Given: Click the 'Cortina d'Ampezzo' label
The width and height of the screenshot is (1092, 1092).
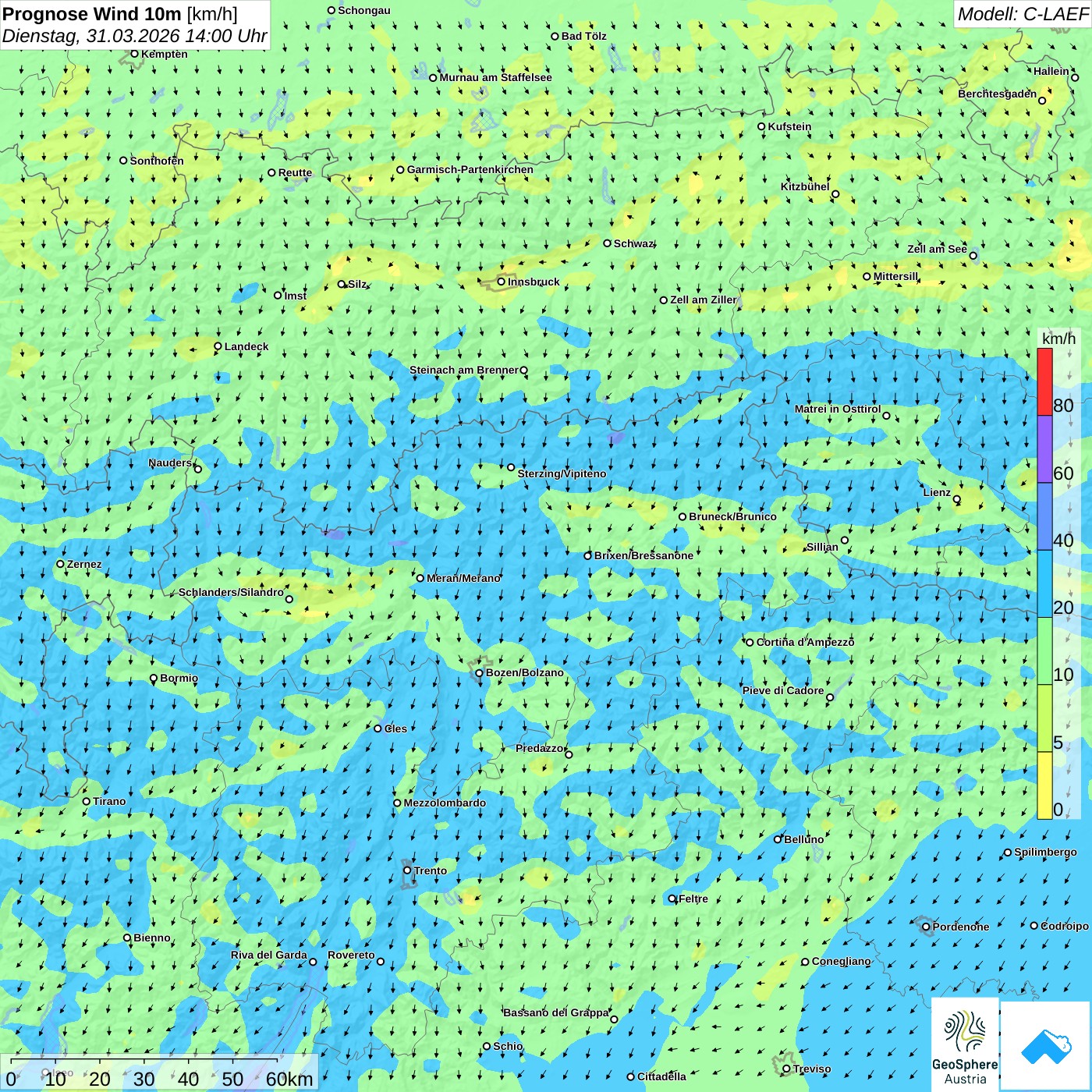Looking at the screenshot, I should coord(805,642).
